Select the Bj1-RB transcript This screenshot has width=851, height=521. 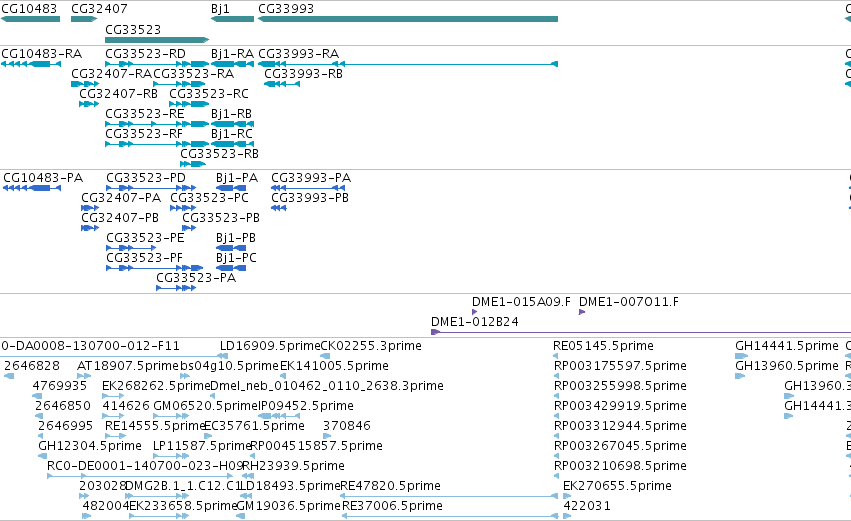point(231,114)
